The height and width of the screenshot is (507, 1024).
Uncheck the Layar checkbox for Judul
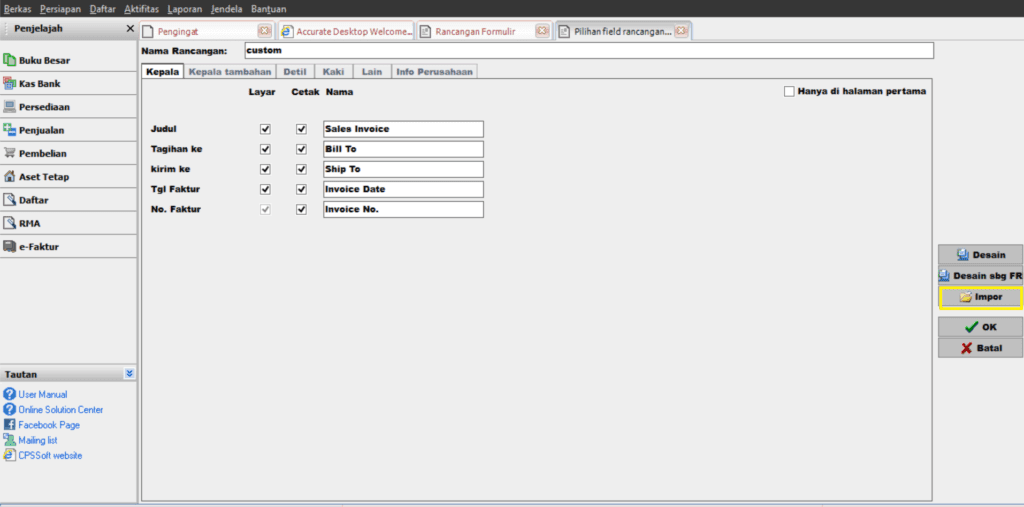coord(265,129)
